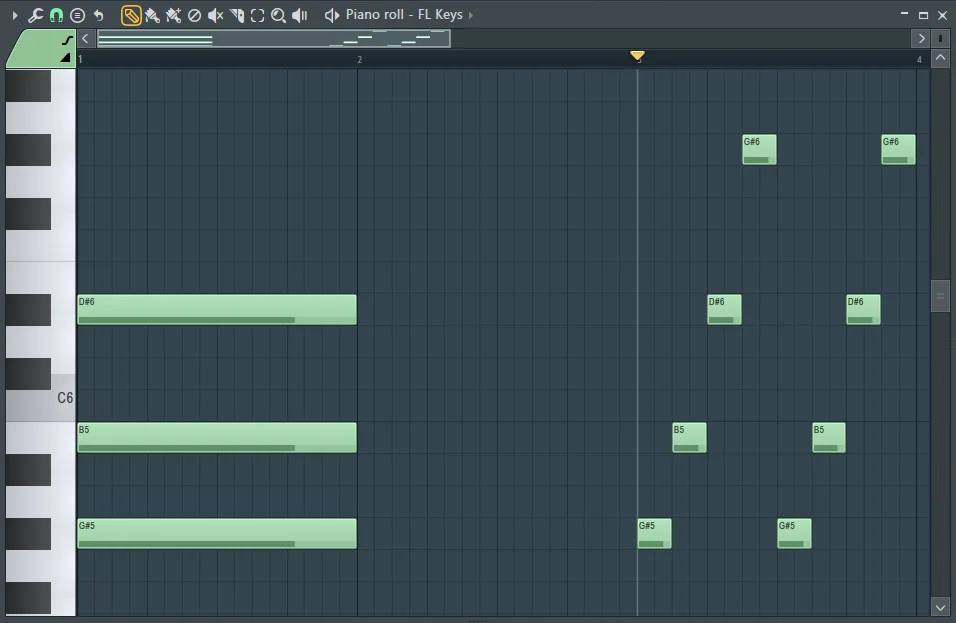956x623 pixels.
Task: Click the left scroll arrow of the minimap
Action: (85, 39)
